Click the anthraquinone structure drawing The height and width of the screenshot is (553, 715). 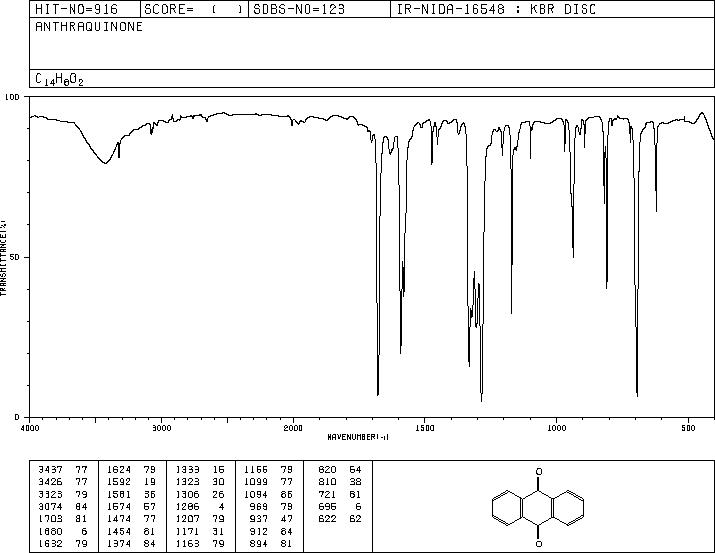click(539, 507)
